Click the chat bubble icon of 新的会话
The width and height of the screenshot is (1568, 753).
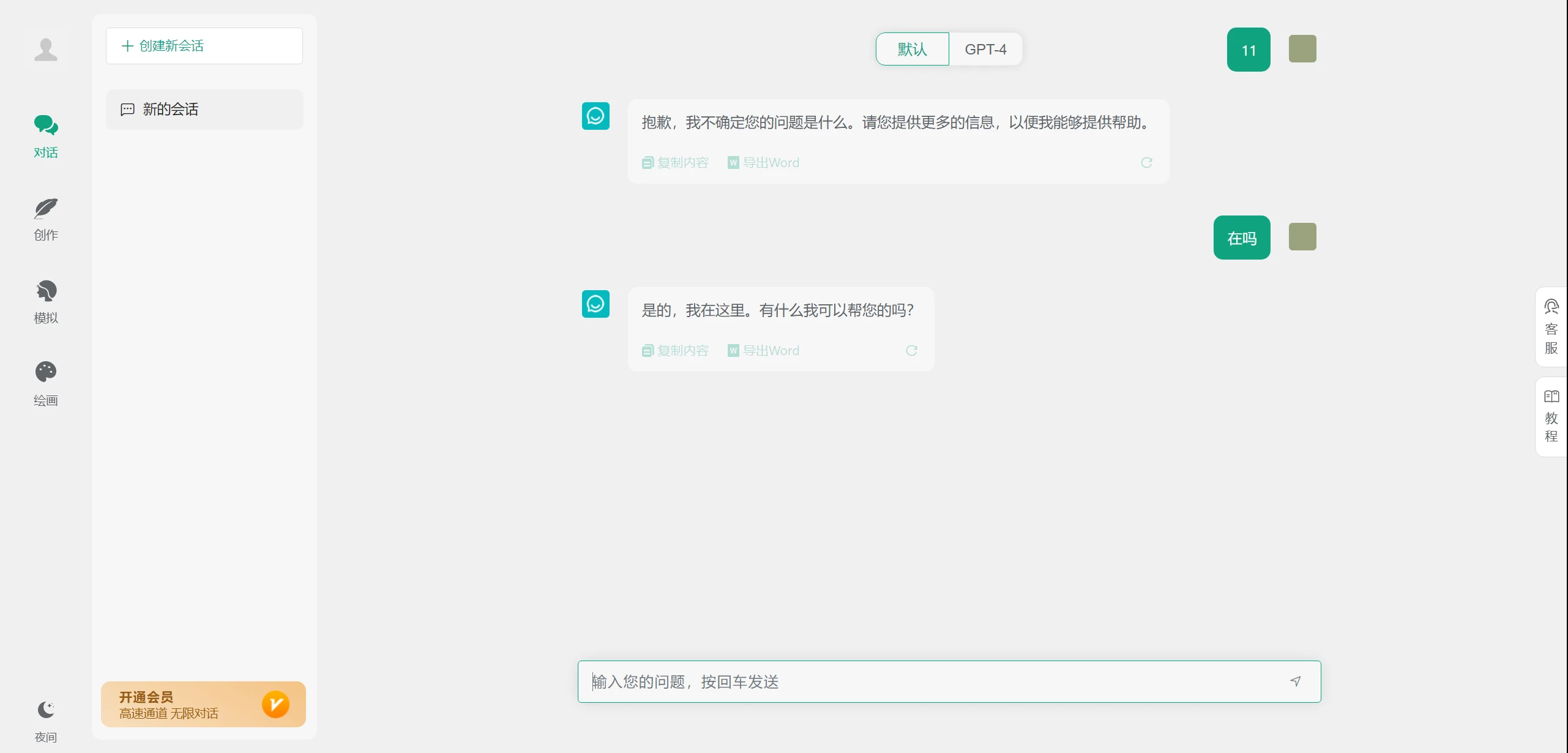pyautogui.click(x=127, y=110)
